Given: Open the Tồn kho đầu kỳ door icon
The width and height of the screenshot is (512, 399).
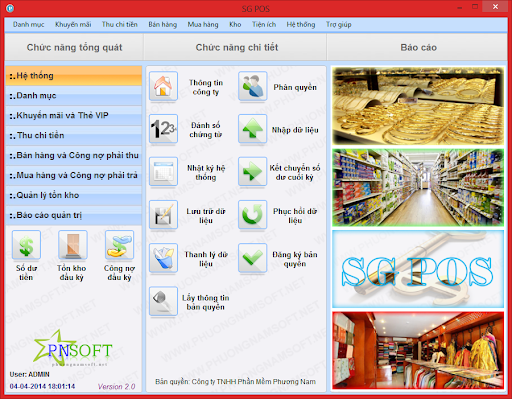Looking at the screenshot, I should point(73,245).
